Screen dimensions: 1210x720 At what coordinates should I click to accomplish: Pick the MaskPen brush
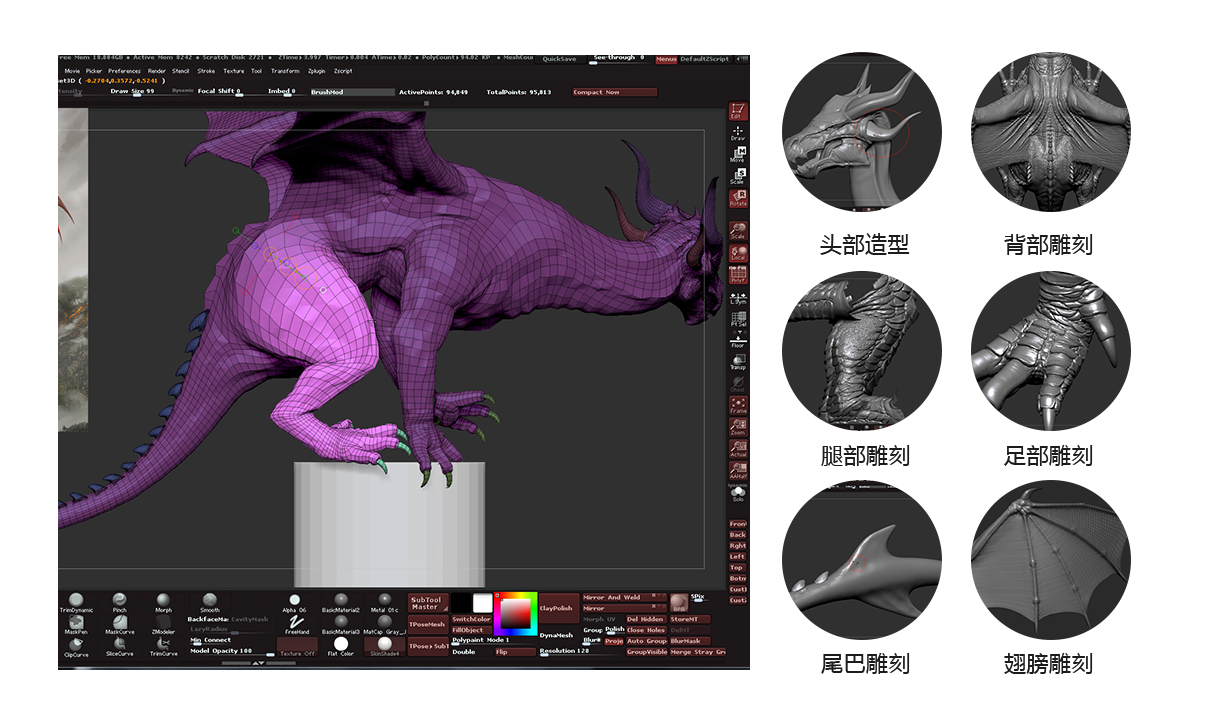[76, 624]
